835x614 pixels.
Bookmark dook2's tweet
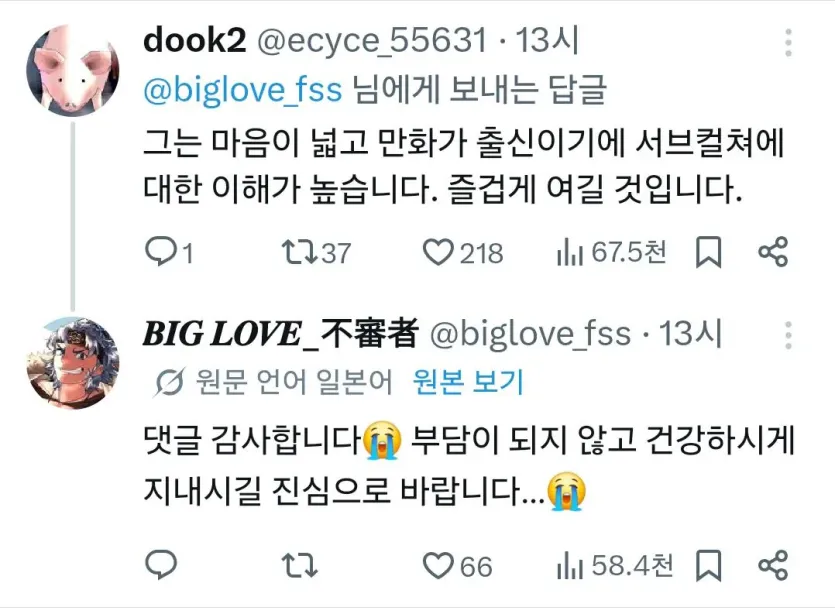pyautogui.click(x=709, y=252)
